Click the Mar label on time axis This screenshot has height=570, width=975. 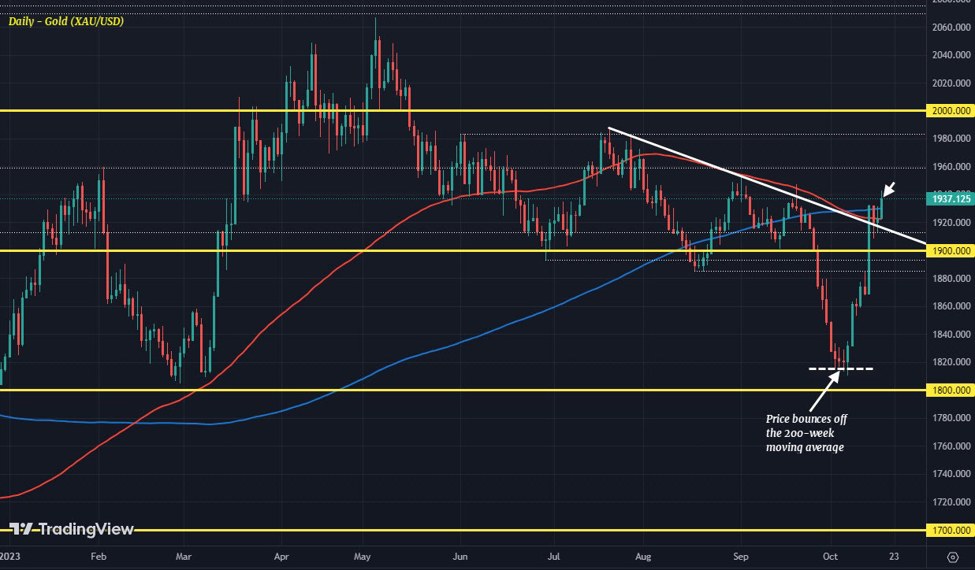[183, 556]
